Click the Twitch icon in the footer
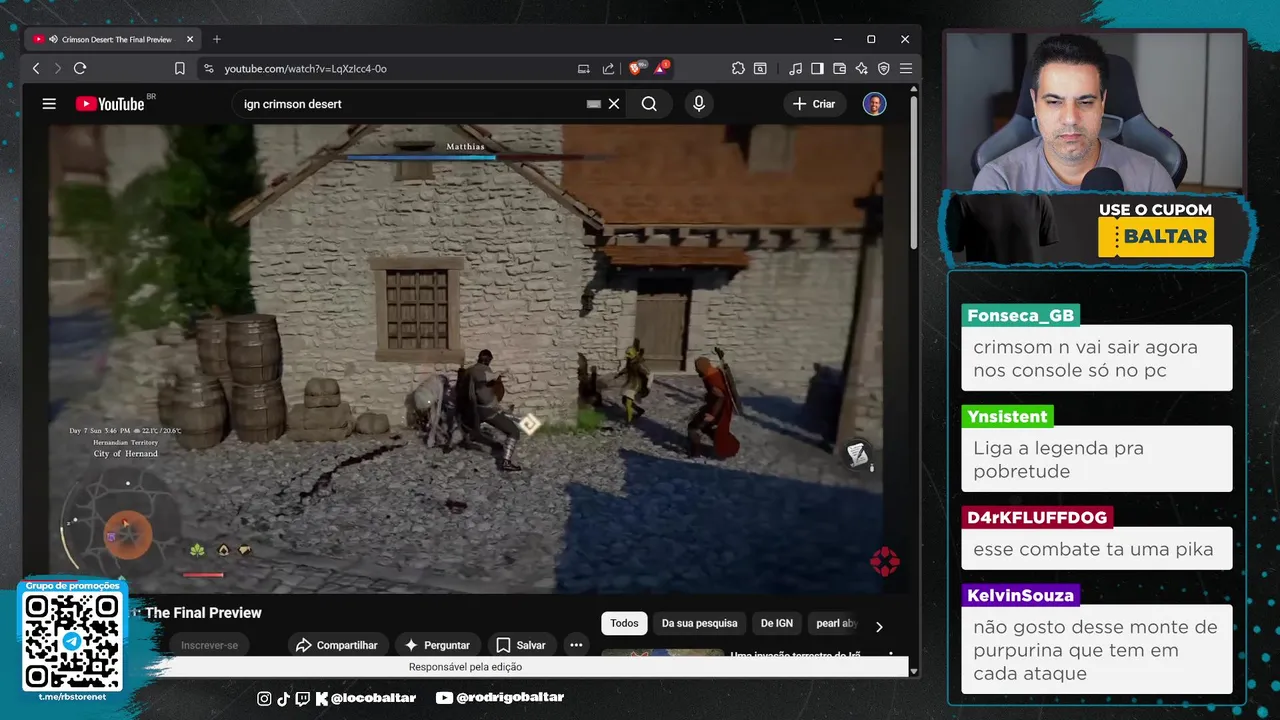This screenshot has width=1280, height=720. (303, 698)
